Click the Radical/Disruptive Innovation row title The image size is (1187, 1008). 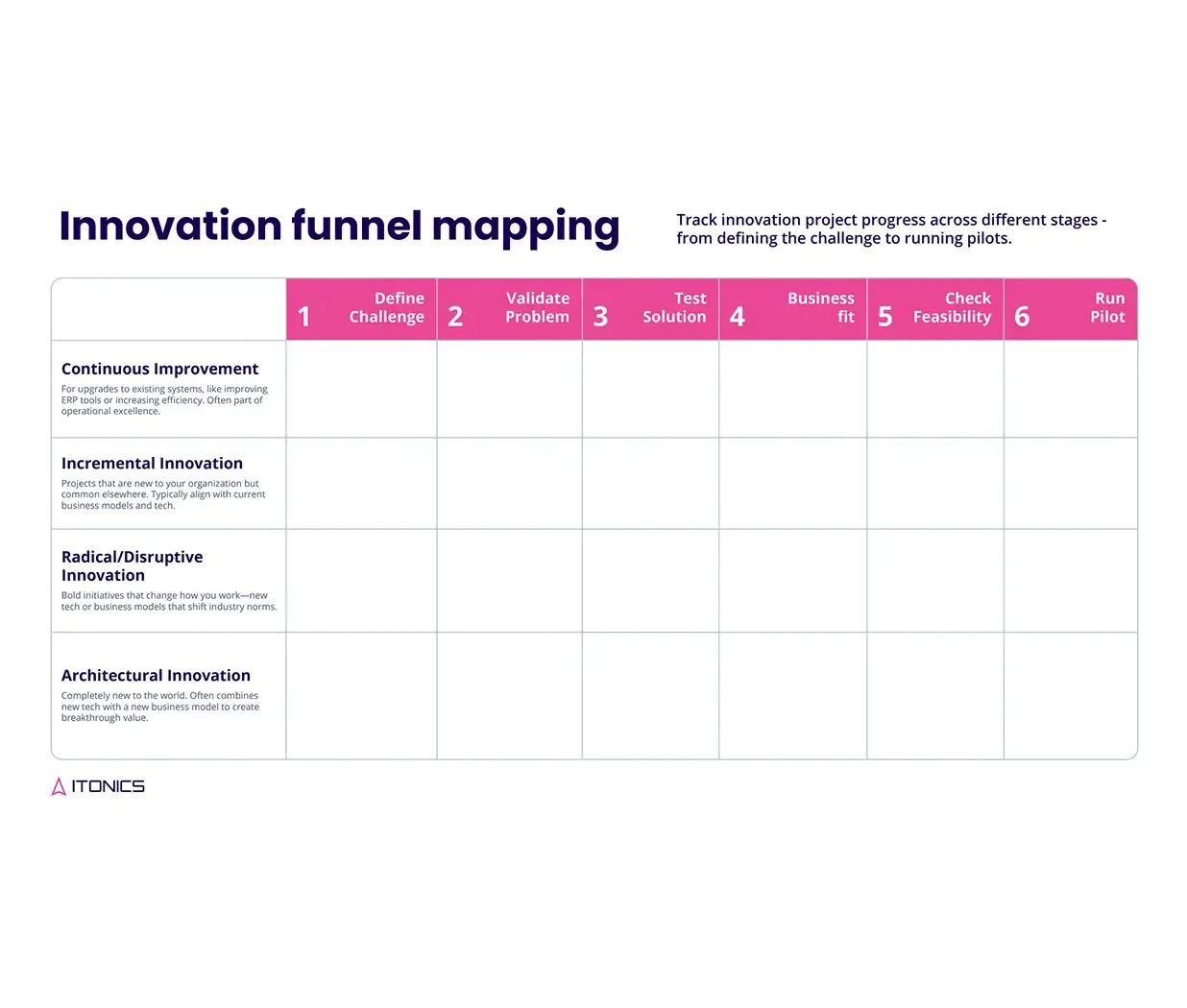pyautogui.click(x=132, y=566)
